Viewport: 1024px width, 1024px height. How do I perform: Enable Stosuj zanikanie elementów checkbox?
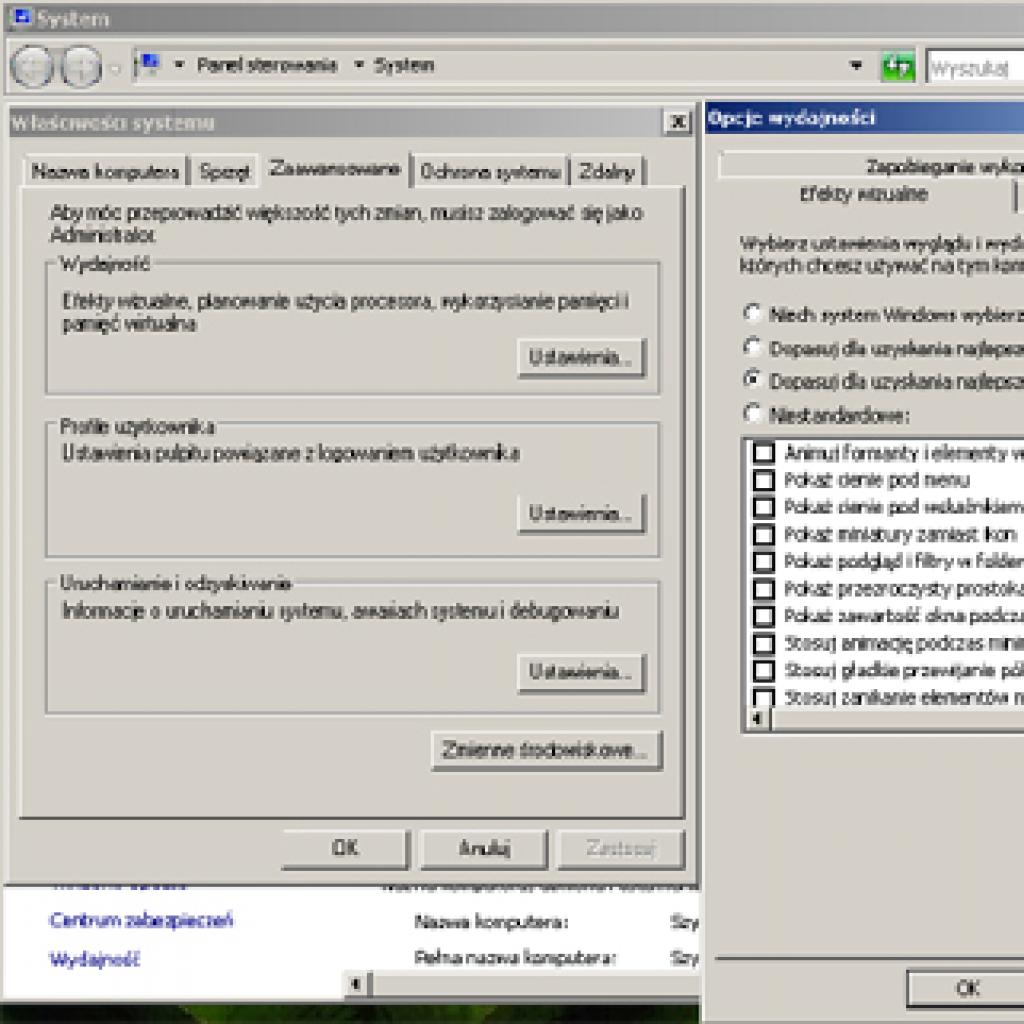pos(763,697)
